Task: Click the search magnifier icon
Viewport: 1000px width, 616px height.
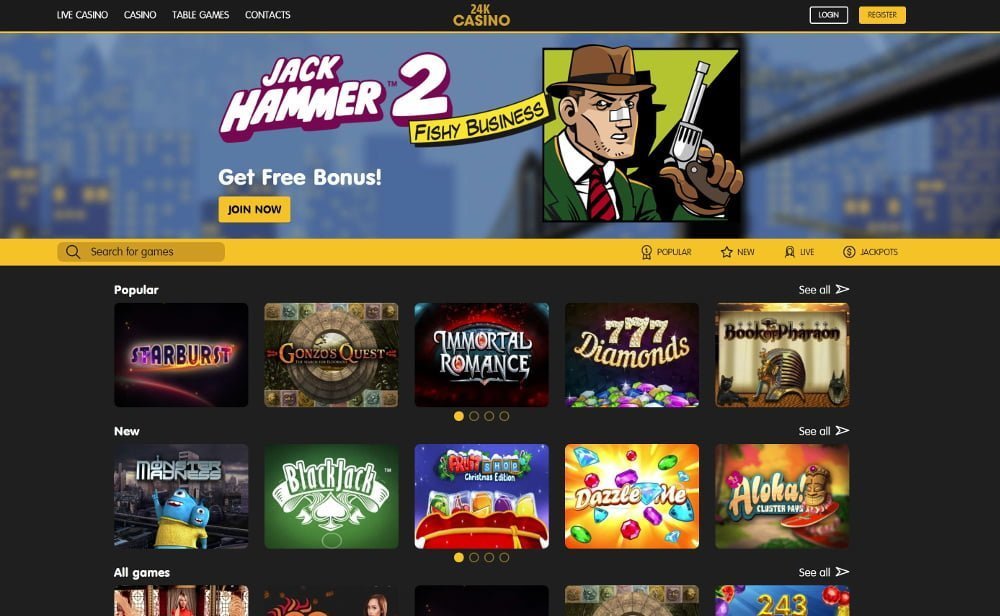Action: 73,252
